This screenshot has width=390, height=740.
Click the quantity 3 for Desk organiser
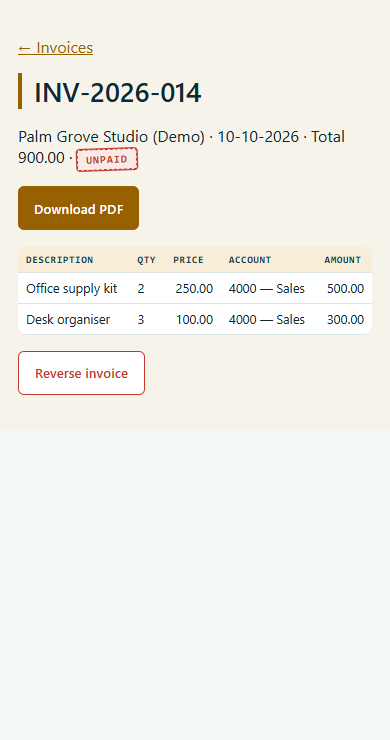click(141, 320)
